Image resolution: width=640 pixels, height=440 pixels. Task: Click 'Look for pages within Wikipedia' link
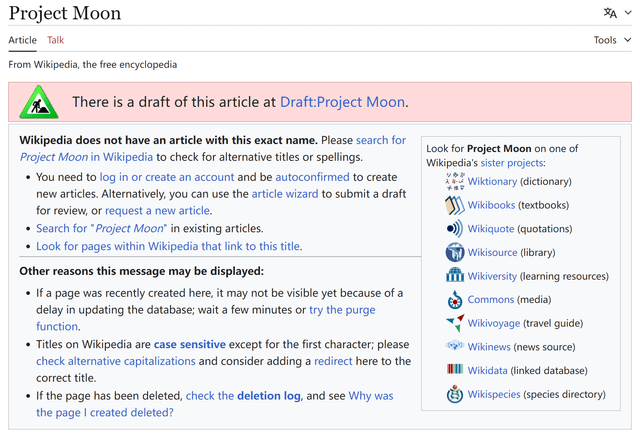(x=169, y=246)
